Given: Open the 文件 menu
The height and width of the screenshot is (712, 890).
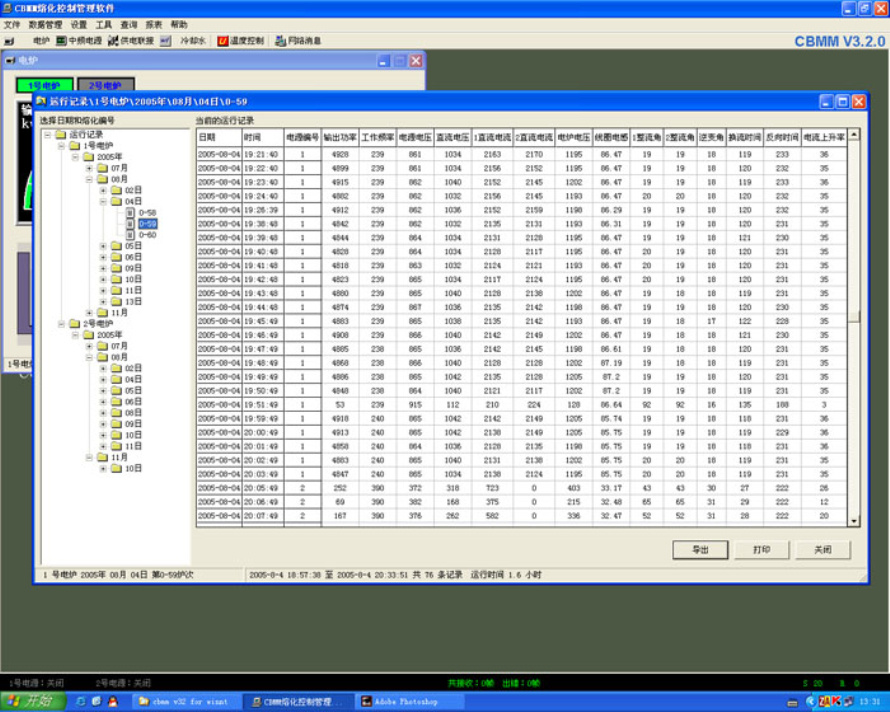Looking at the screenshot, I should coord(12,24).
